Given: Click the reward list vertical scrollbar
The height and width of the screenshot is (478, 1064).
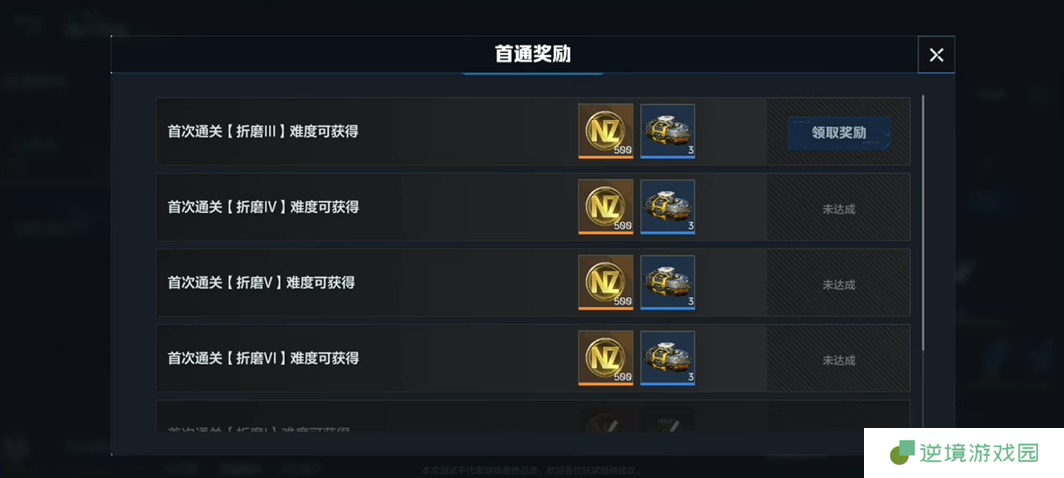Looking at the screenshot, I should [x=923, y=223].
